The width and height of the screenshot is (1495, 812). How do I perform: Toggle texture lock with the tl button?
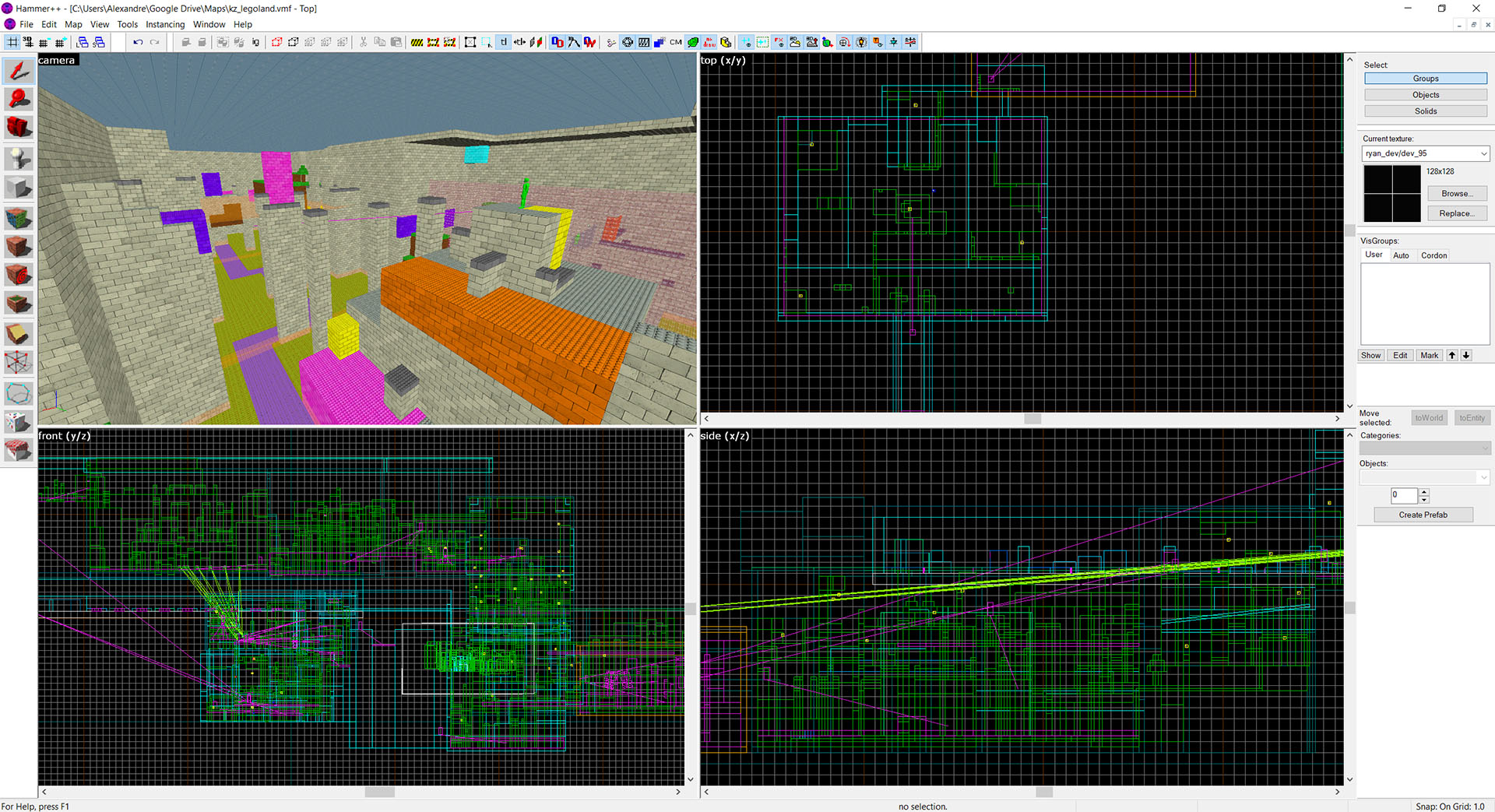504,42
